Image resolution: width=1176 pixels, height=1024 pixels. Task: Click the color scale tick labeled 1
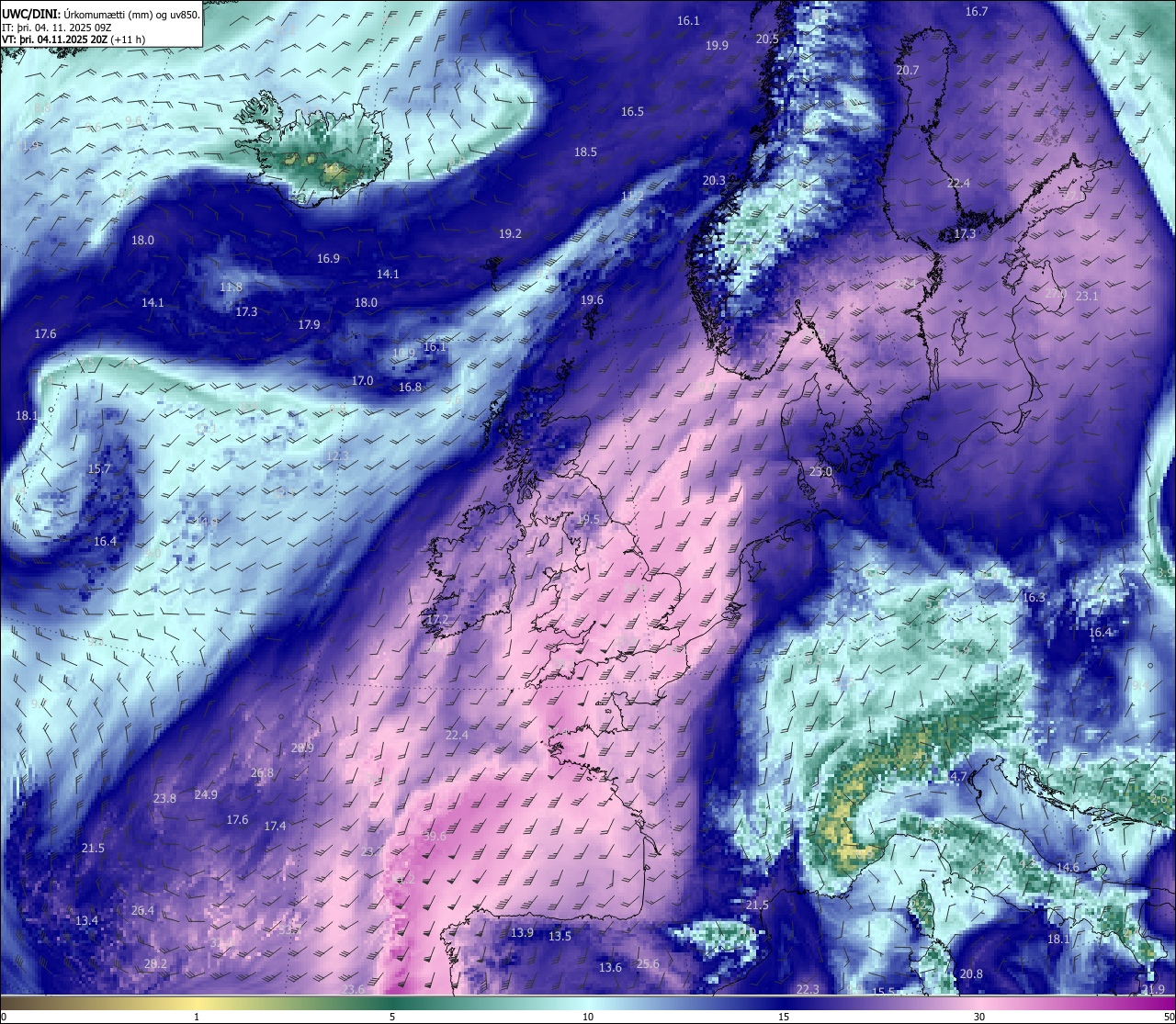click(197, 1017)
